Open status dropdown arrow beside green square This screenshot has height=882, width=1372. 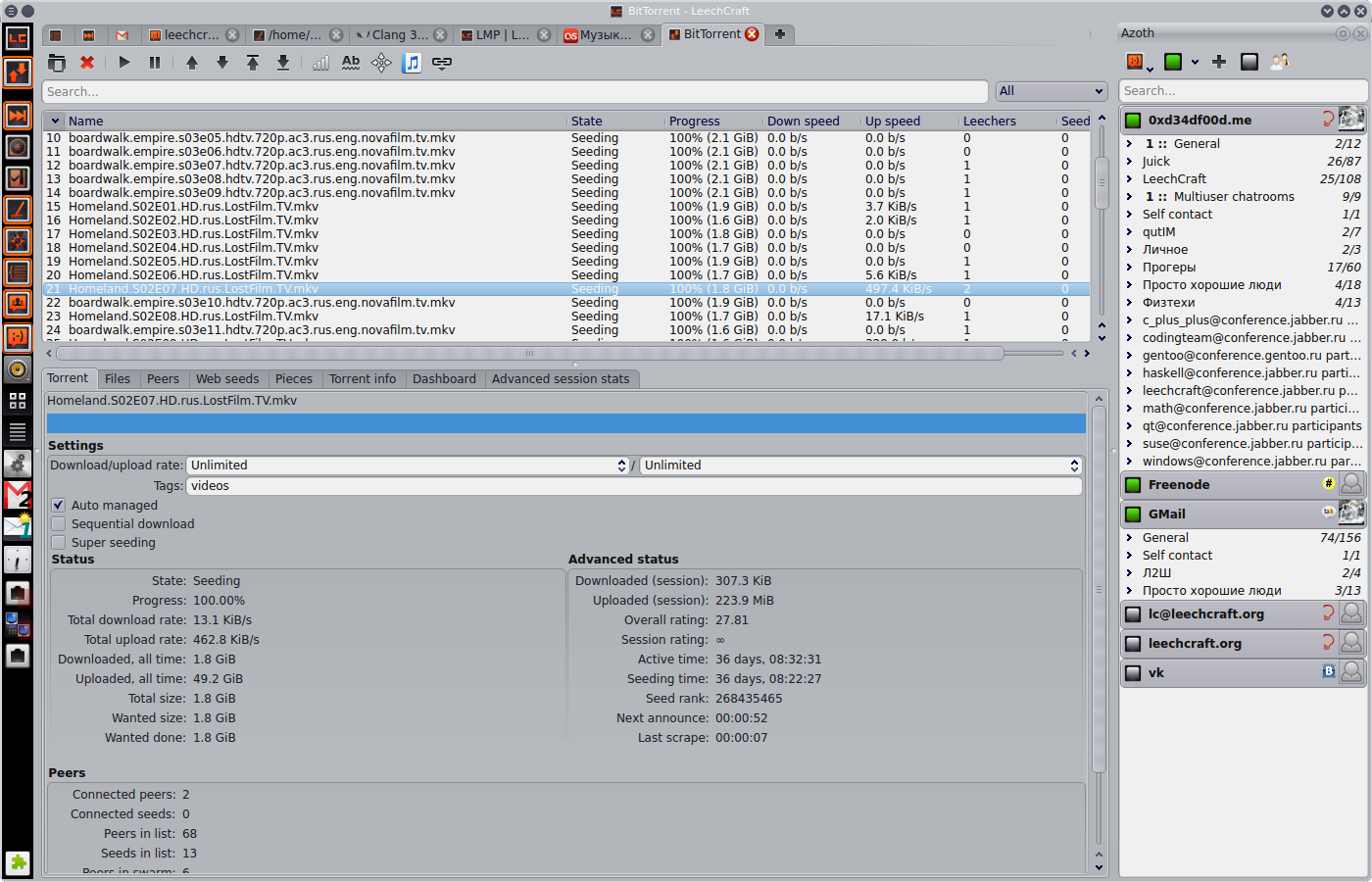(1195, 63)
